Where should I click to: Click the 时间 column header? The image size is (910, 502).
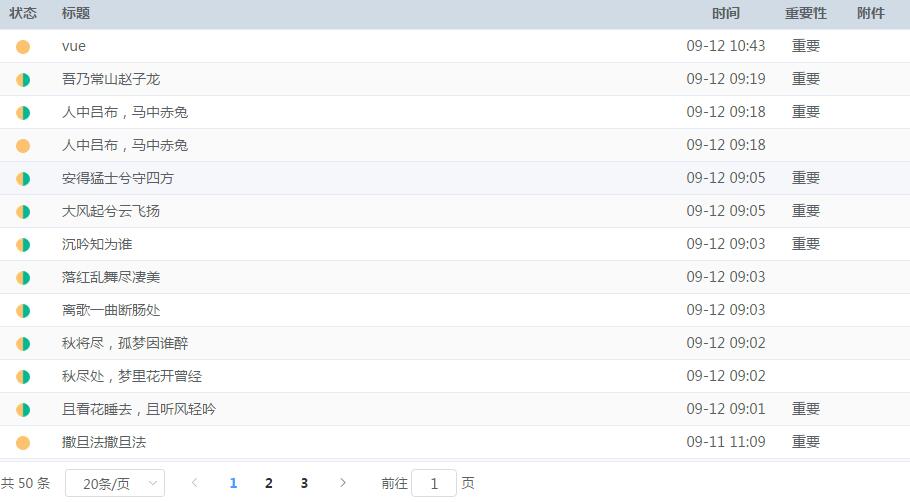726,13
